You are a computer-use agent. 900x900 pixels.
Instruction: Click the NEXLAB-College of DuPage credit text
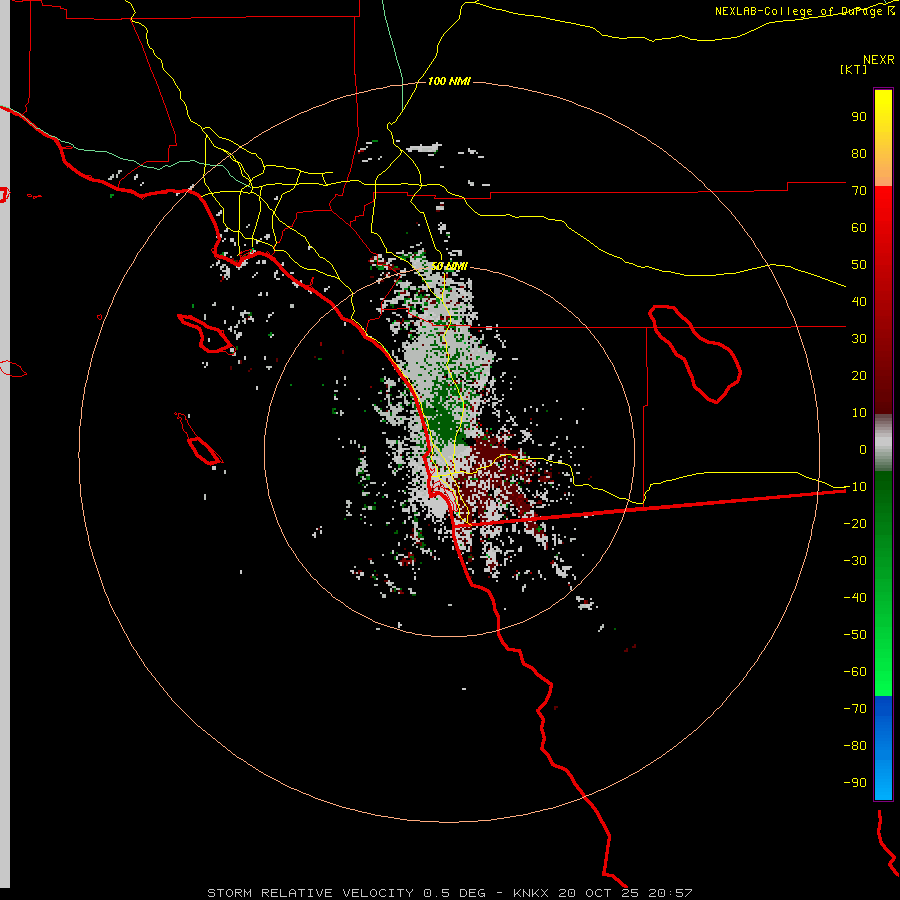[x=805, y=11]
